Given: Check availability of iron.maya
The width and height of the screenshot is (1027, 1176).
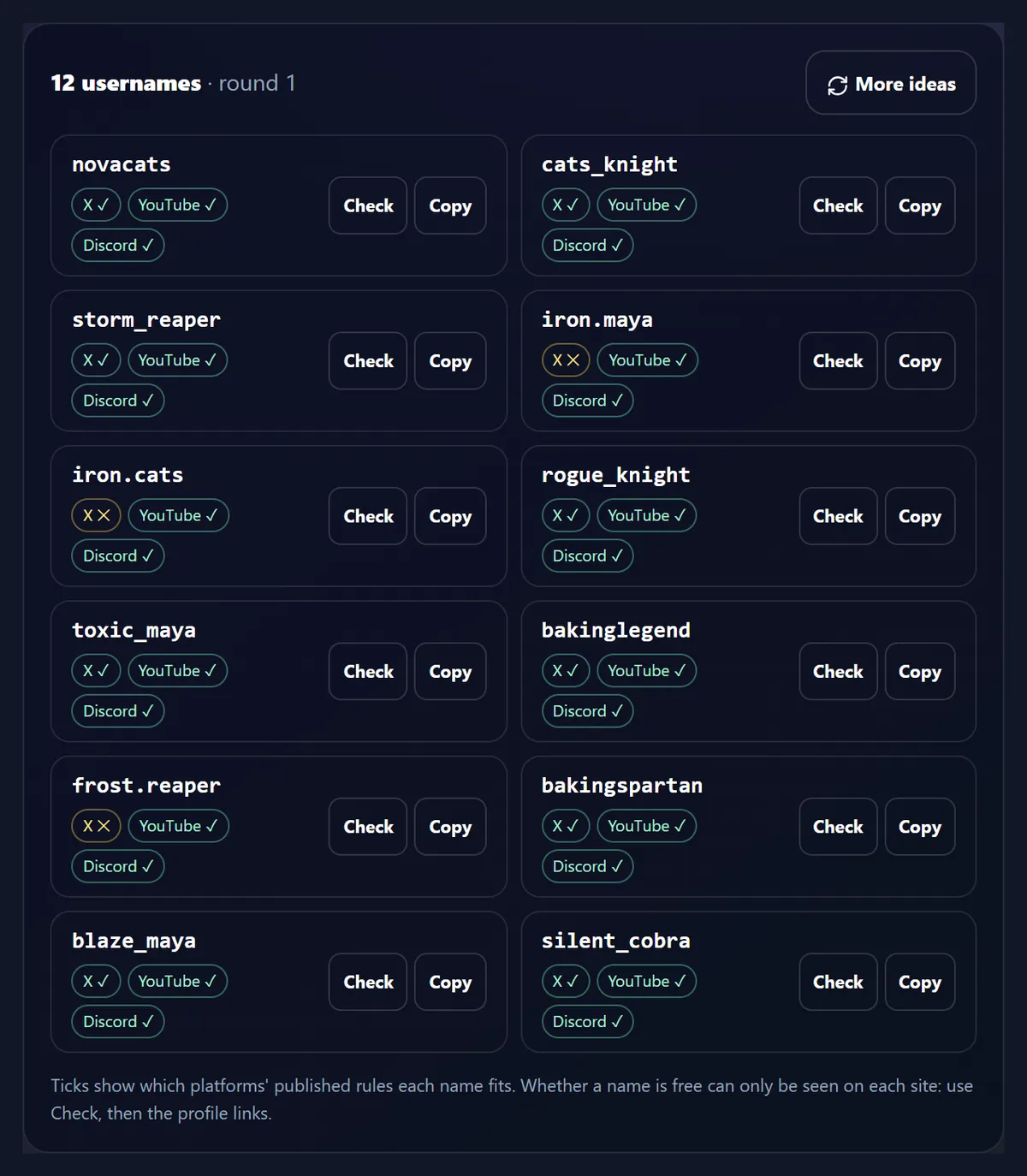Looking at the screenshot, I should pyautogui.click(x=838, y=361).
